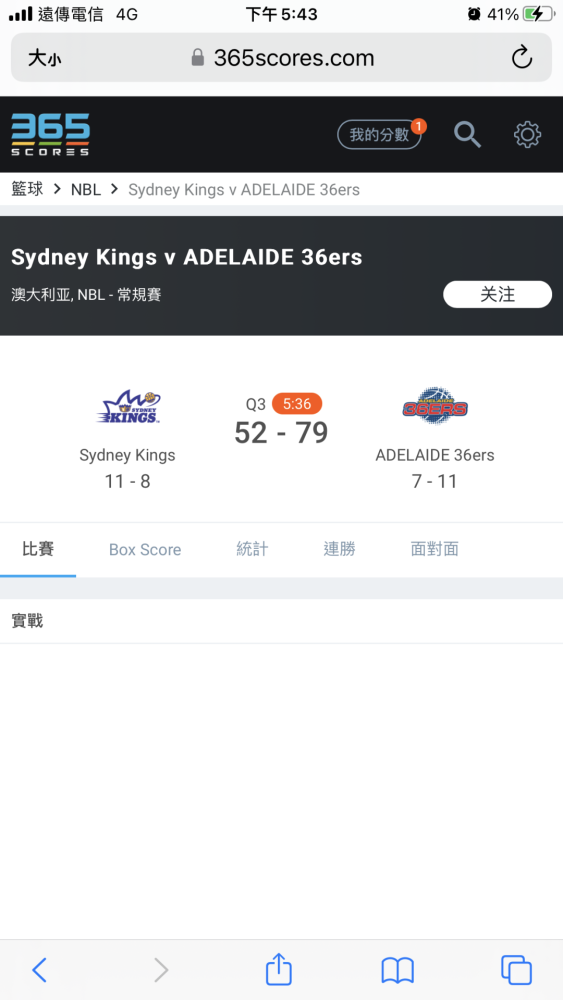The width and height of the screenshot is (563, 1000).
Task: Open the 面對面 tab
Action: [434, 549]
